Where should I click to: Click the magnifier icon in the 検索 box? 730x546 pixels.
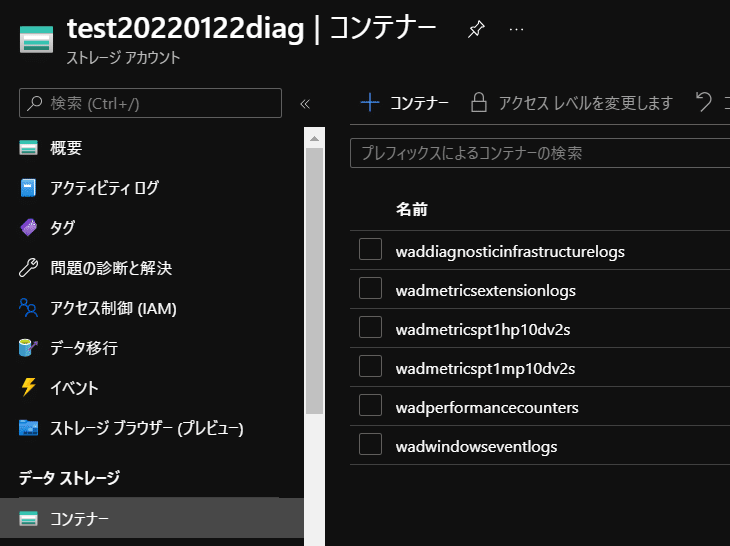pyautogui.click(x=35, y=103)
